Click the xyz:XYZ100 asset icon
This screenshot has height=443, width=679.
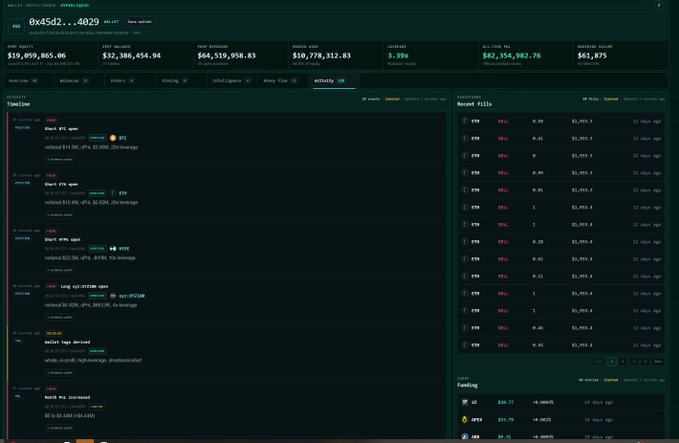point(113,296)
